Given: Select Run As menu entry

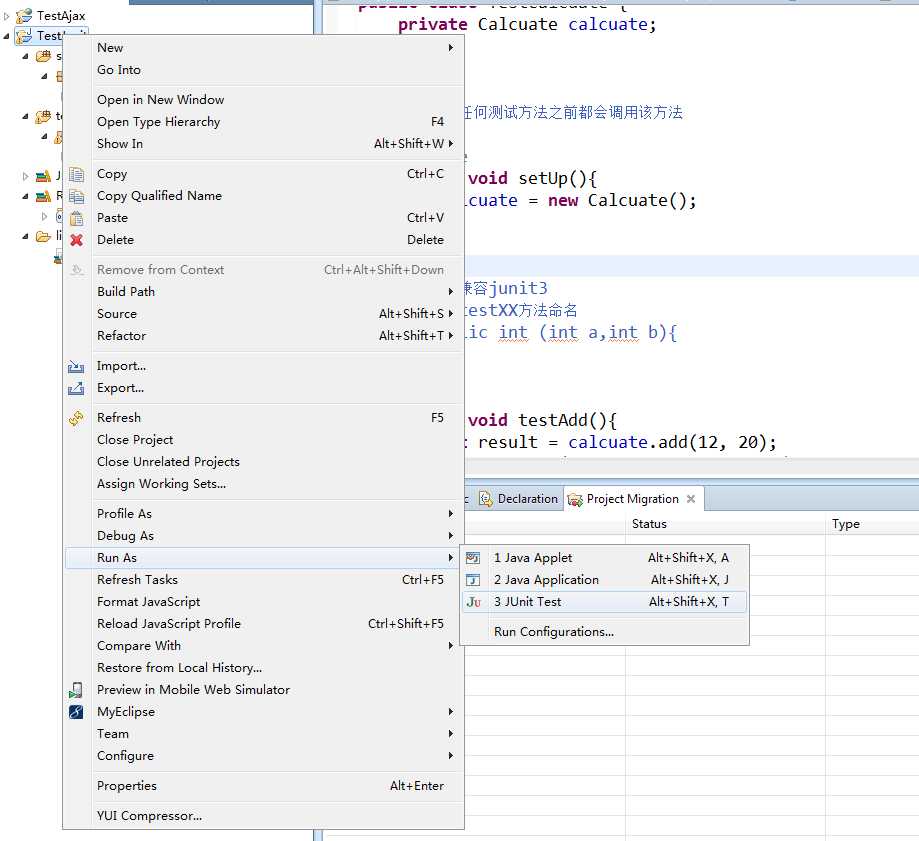Looking at the screenshot, I should click(263, 558).
